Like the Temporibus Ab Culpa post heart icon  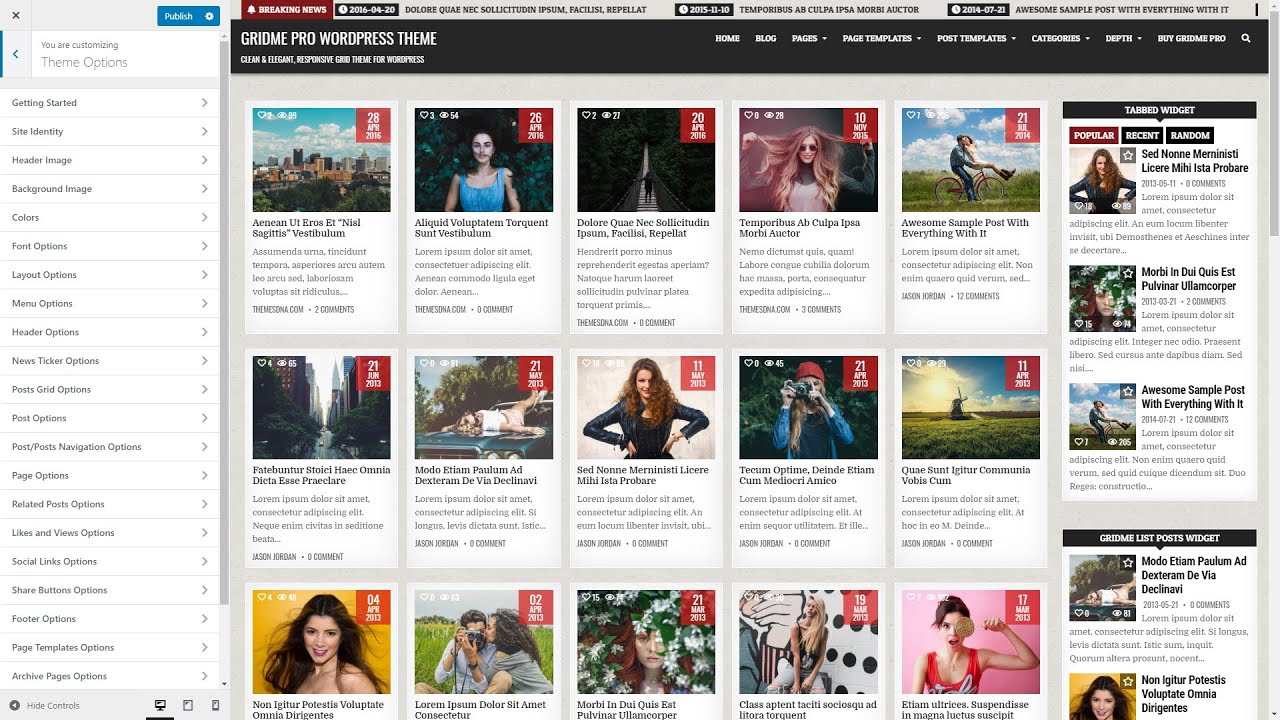coord(748,116)
